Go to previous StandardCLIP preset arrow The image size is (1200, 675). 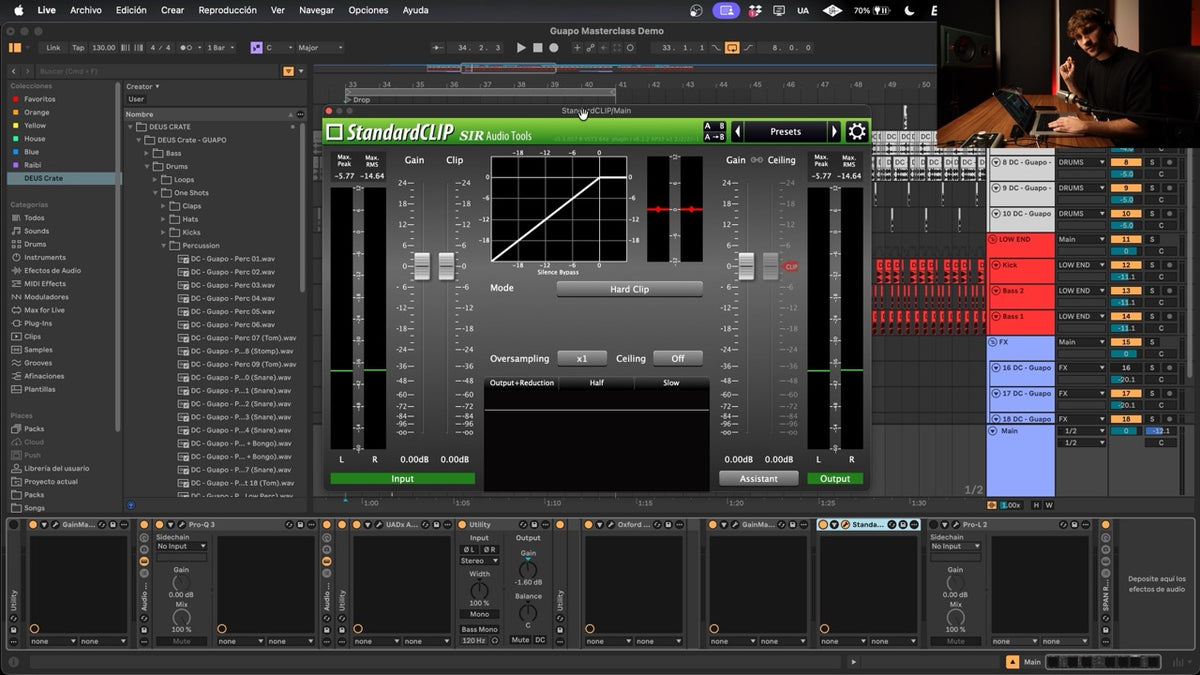tap(737, 132)
